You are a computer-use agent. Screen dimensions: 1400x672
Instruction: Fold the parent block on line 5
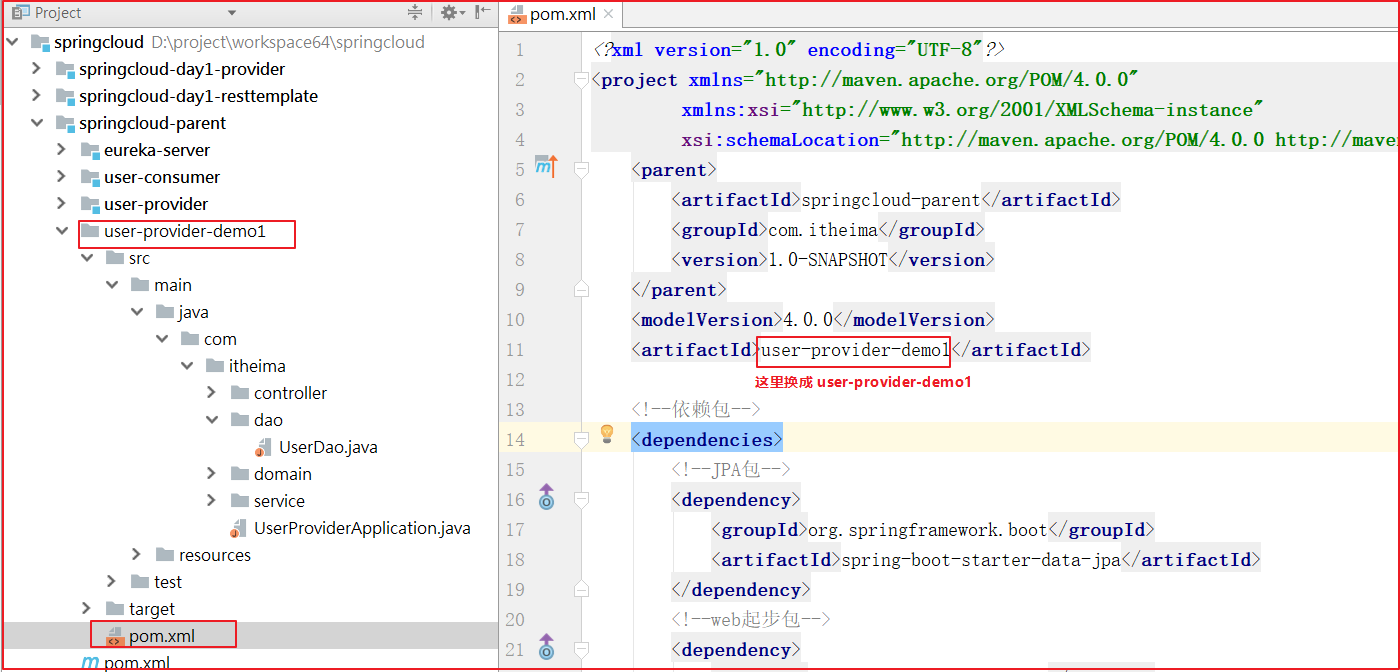(x=581, y=170)
